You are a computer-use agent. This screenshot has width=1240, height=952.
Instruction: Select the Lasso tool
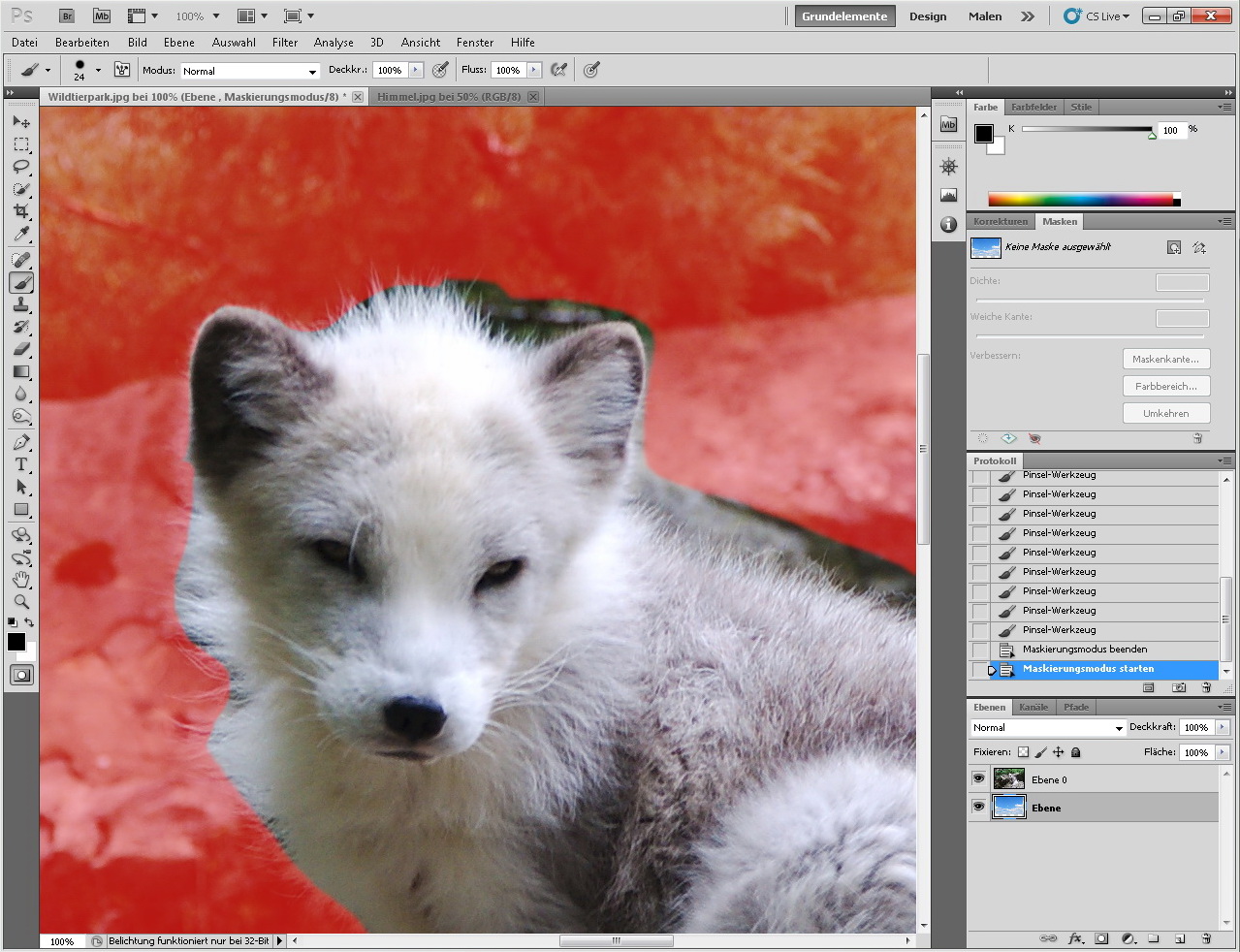click(21, 167)
